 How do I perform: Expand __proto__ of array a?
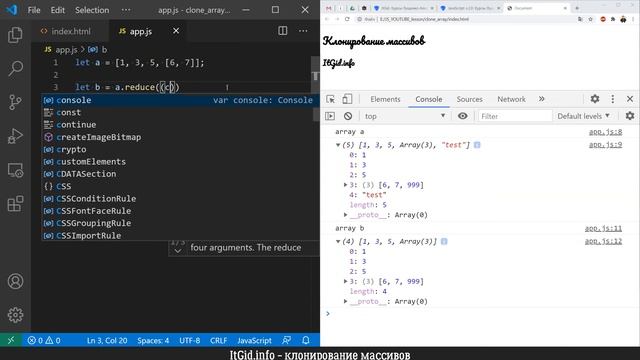345,215
